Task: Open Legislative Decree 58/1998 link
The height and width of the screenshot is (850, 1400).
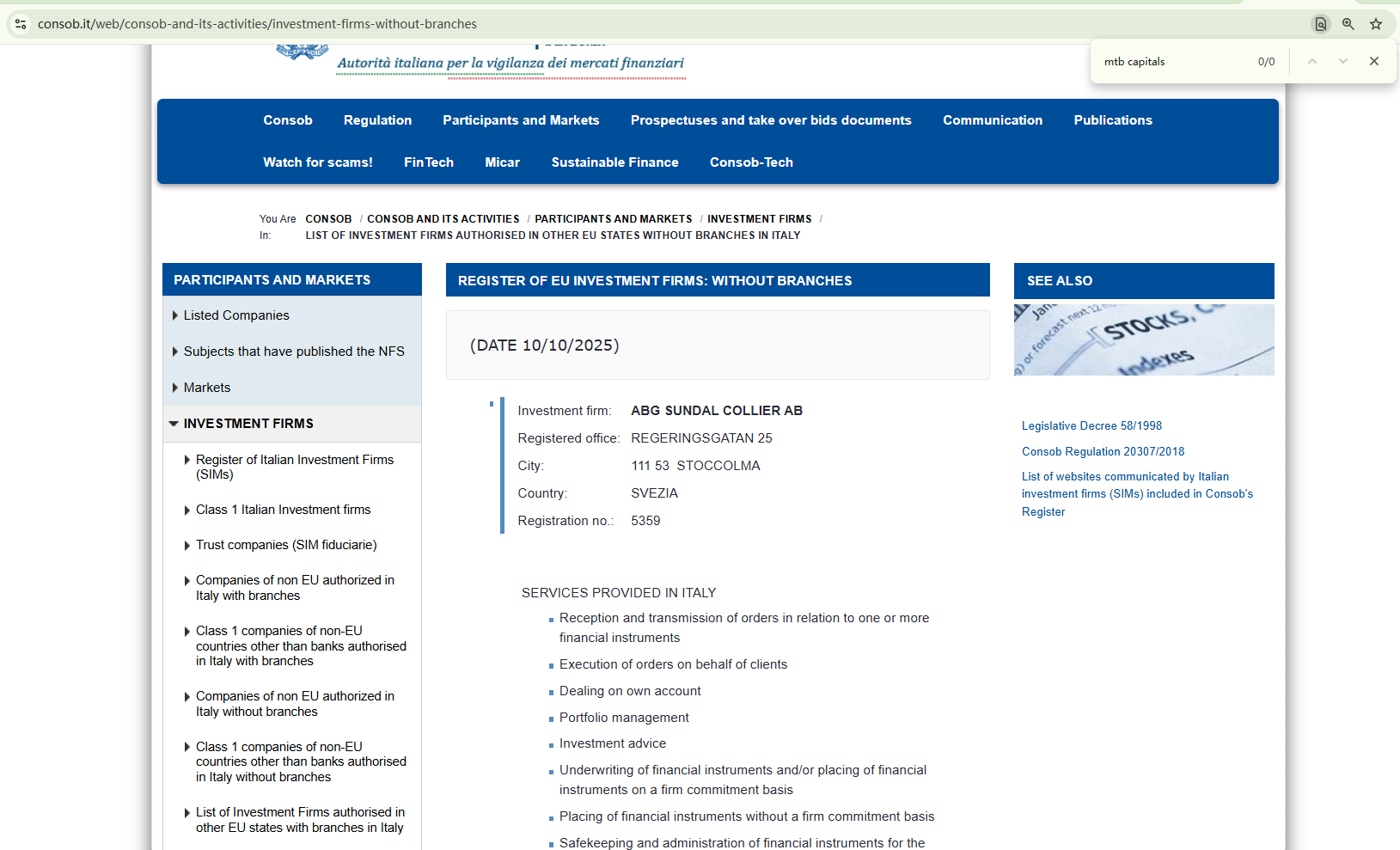Action: point(1091,426)
